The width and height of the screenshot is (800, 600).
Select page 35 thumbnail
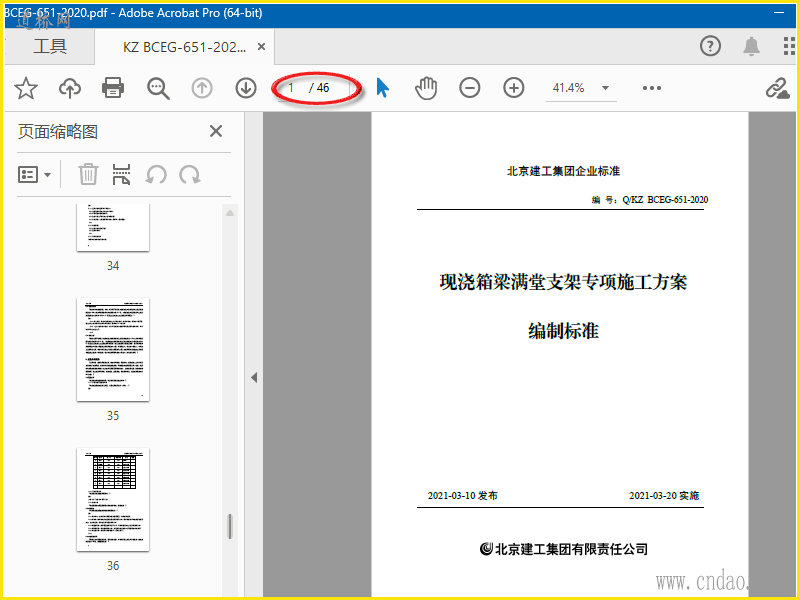pyautogui.click(x=113, y=349)
